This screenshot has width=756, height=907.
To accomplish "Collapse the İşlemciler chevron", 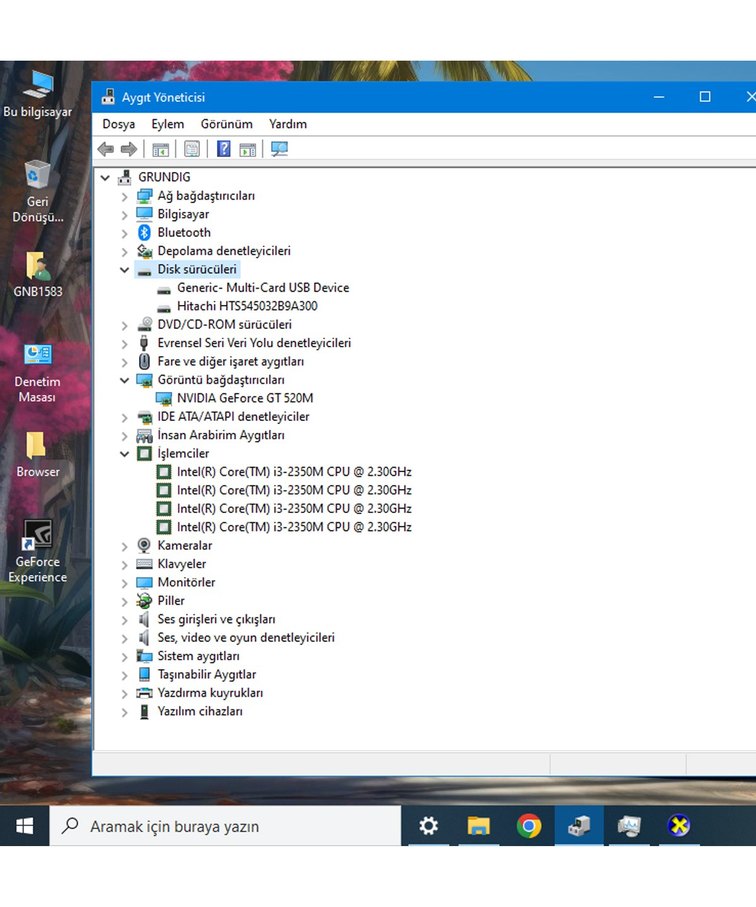I will point(124,454).
